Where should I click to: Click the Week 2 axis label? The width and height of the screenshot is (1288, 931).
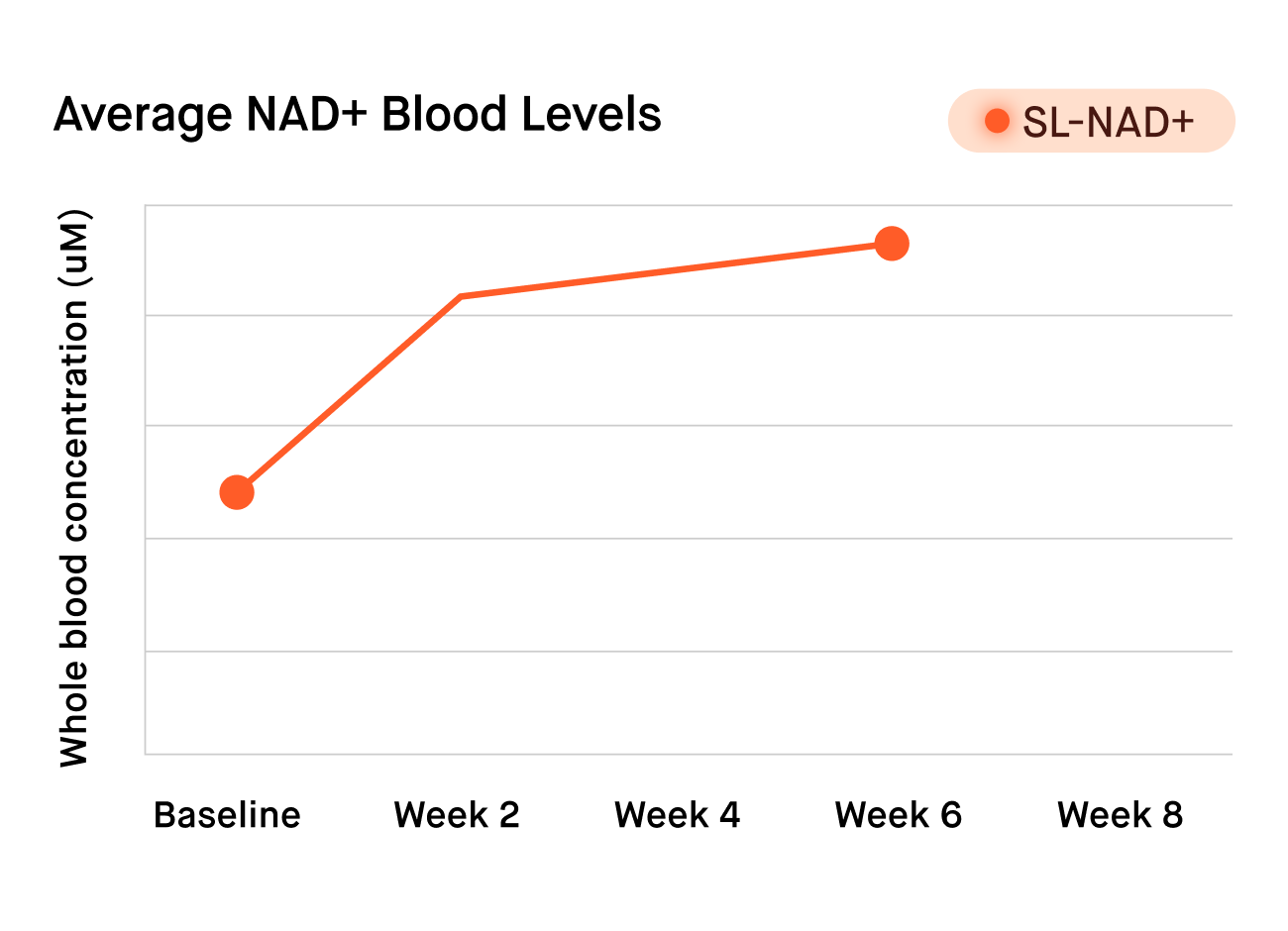[457, 815]
